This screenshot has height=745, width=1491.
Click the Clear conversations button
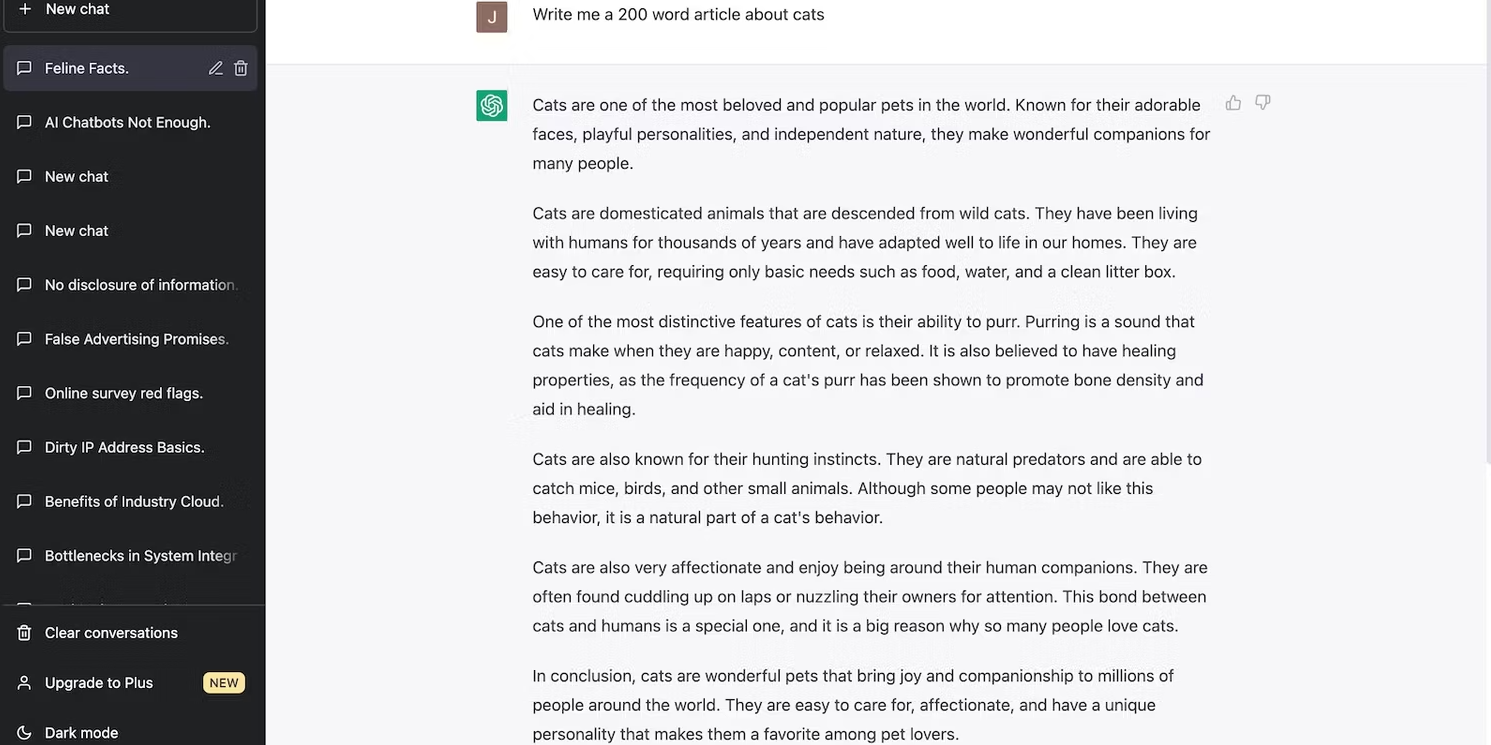tap(130, 633)
